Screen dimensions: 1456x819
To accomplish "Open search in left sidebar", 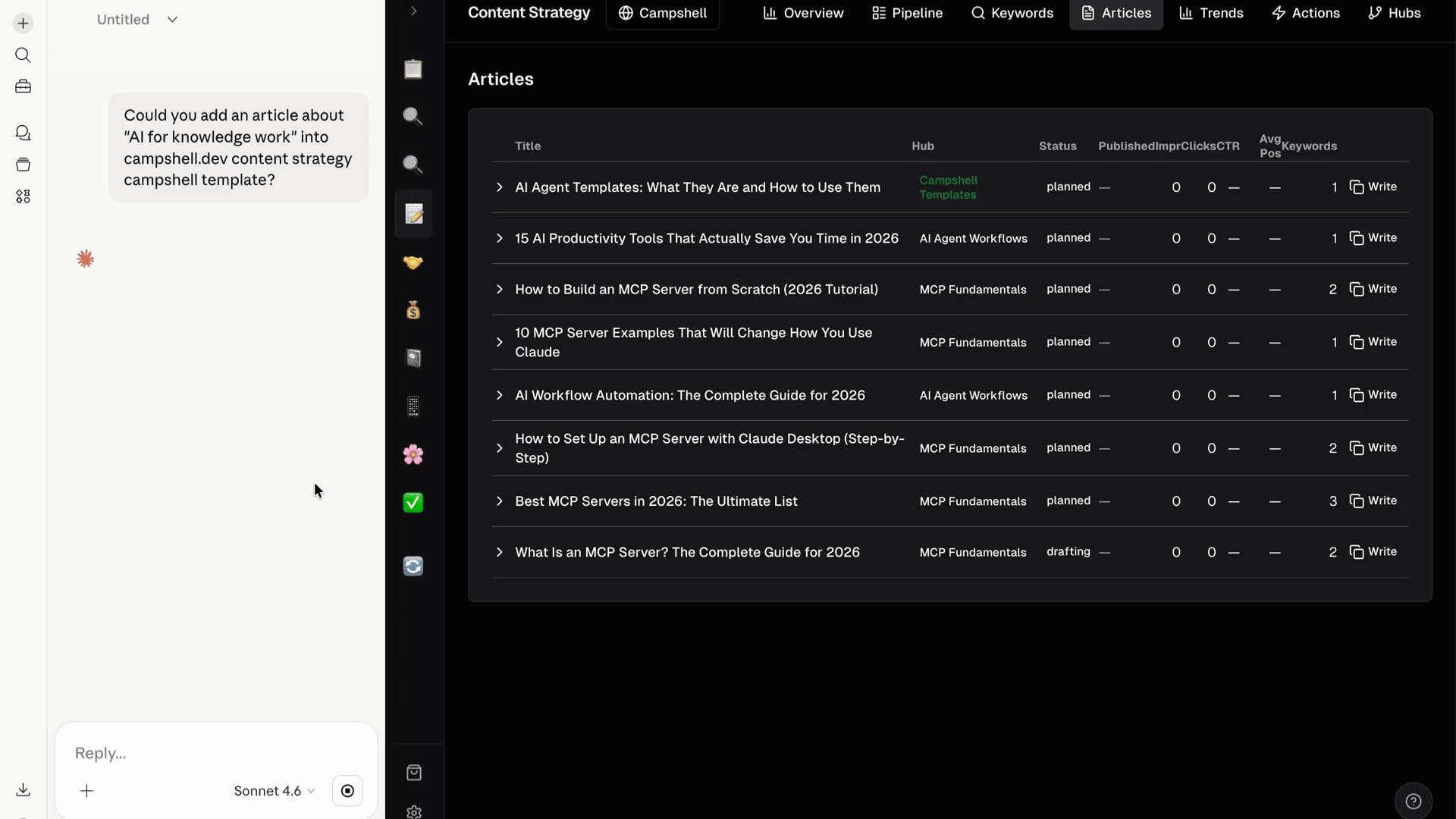I will point(23,55).
